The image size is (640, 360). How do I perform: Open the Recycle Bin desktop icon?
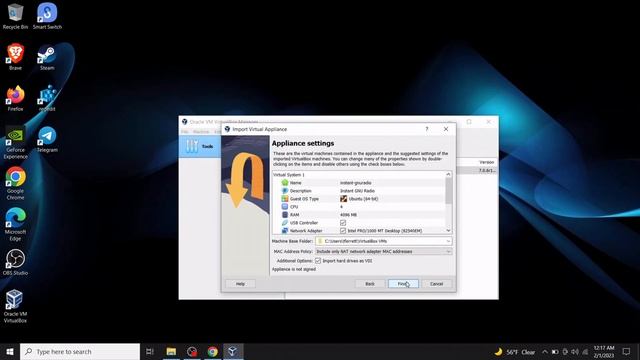click(x=15, y=16)
